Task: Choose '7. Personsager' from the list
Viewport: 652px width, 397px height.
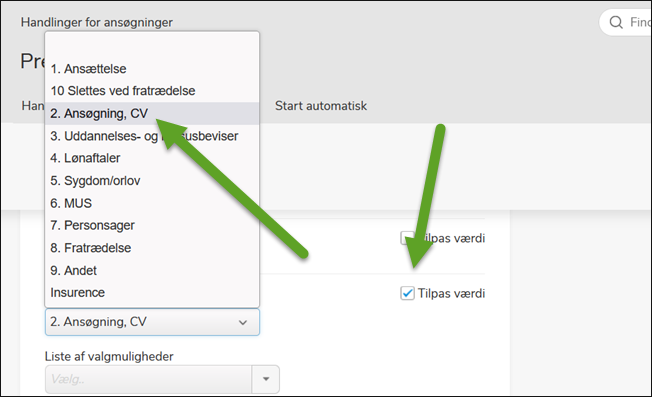Action: click(x=152, y=225)
